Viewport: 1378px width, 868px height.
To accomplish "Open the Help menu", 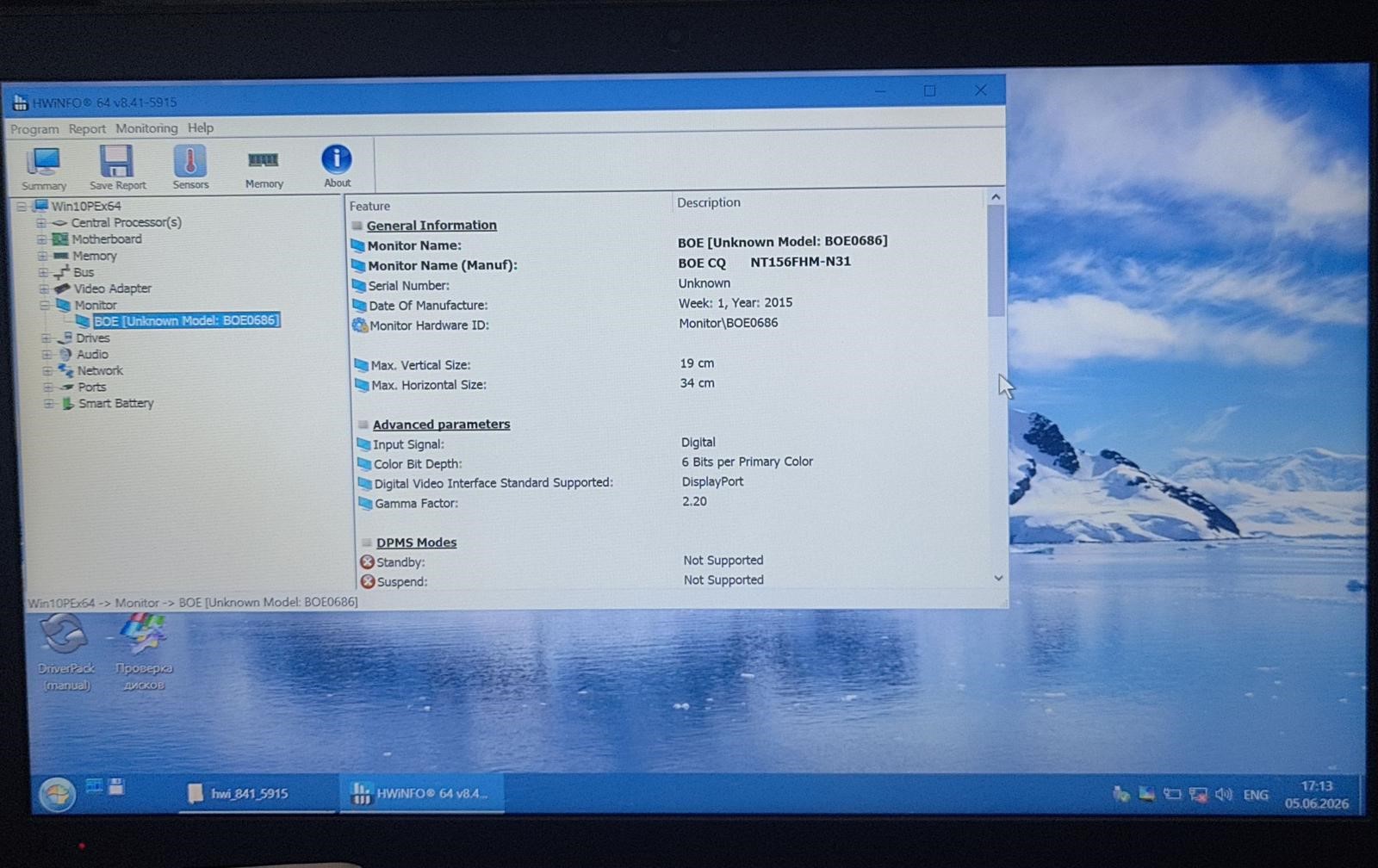I will 201,127.
